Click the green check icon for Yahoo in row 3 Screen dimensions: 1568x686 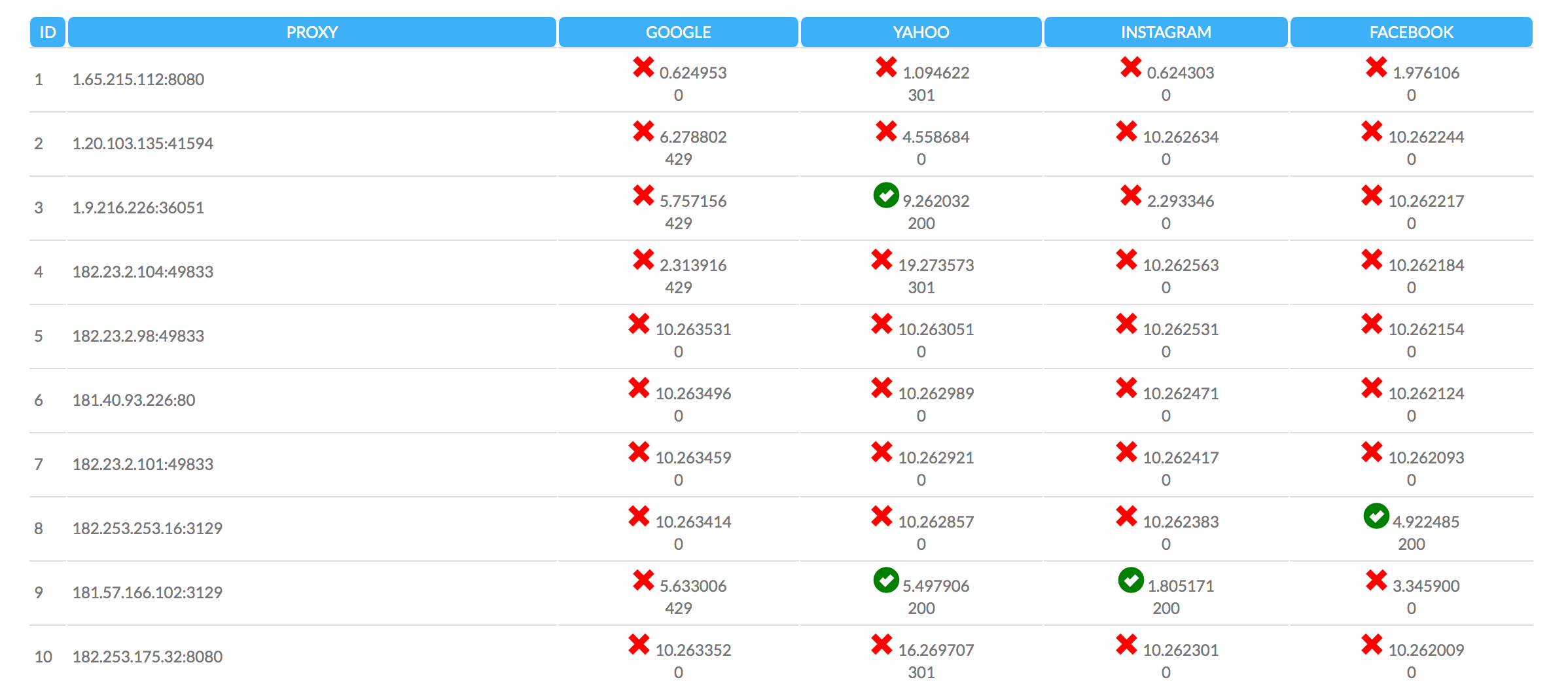tap(886, 195)
